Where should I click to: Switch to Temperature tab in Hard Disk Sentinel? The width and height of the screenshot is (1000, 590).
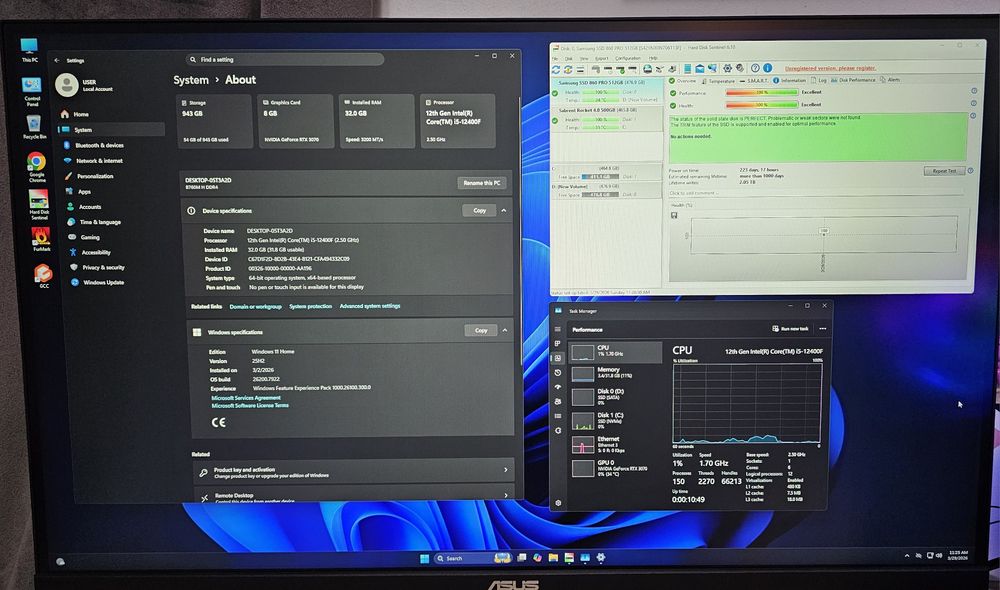click(x=718, y=81)
